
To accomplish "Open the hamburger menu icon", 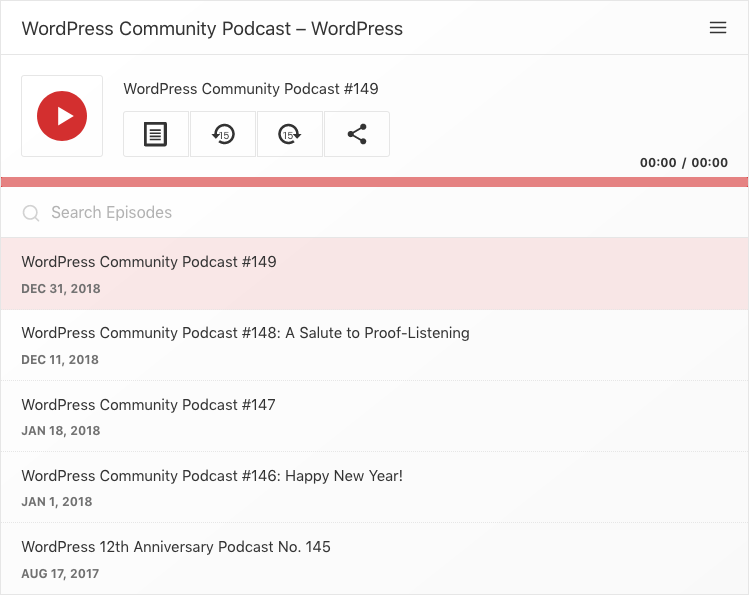I will [x=718, y=28].
